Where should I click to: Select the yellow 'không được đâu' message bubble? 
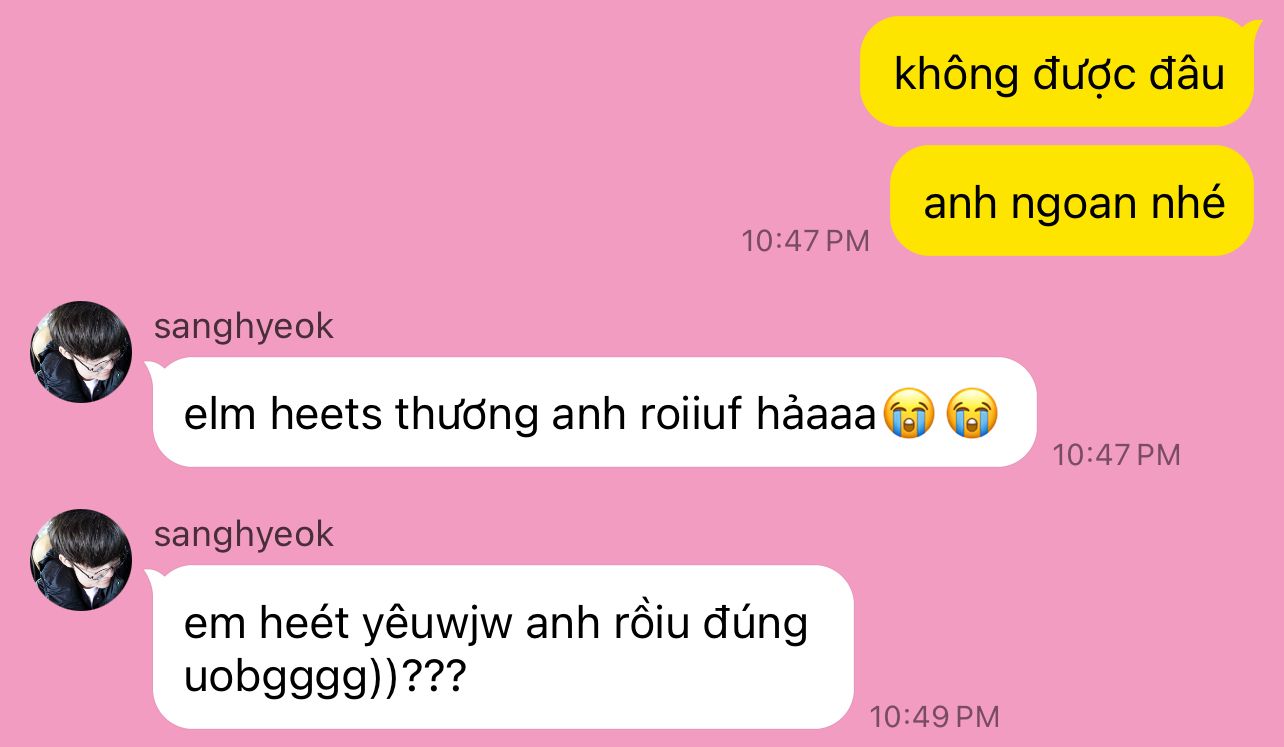coord(1057,72)
